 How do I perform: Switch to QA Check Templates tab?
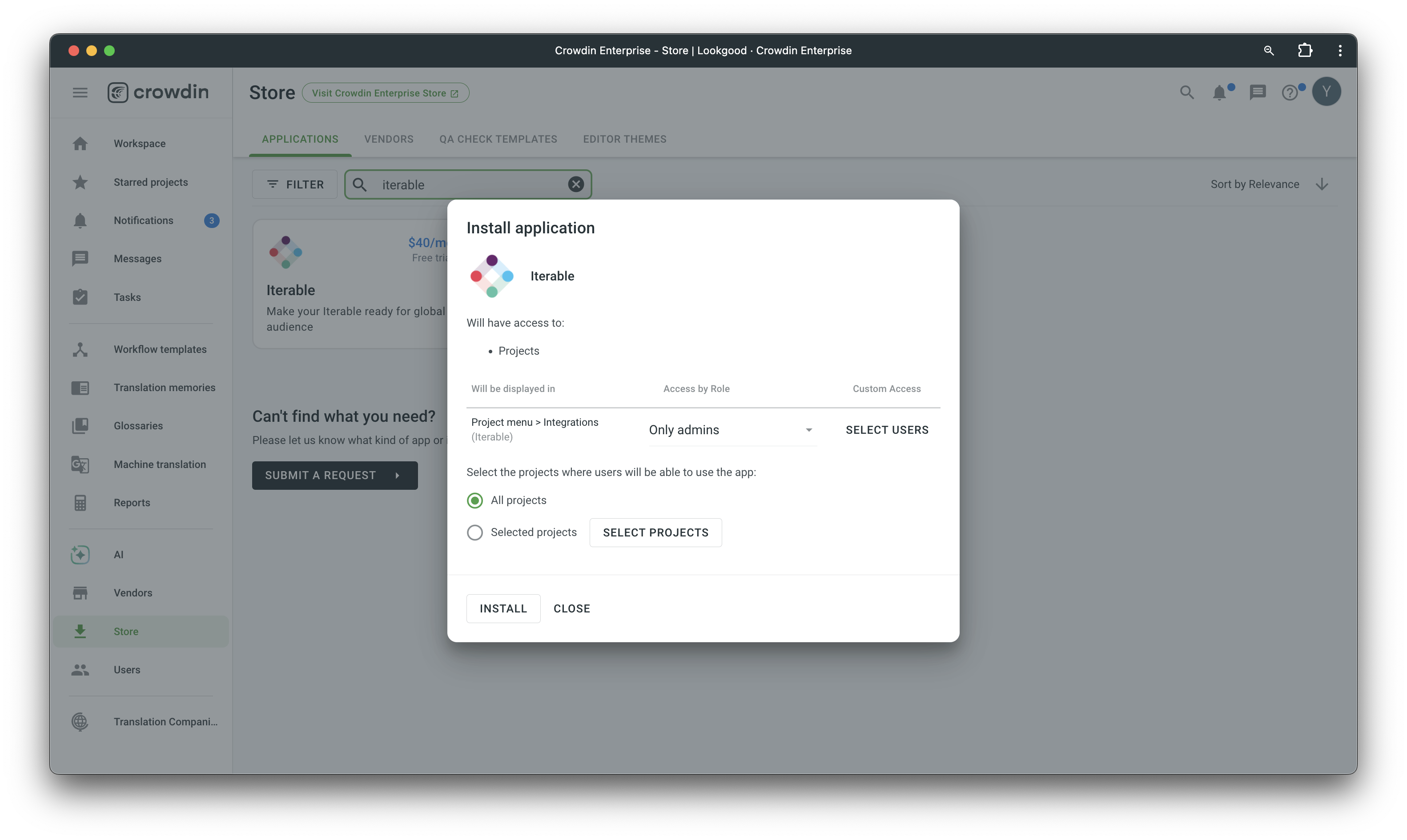coord(498,139)
